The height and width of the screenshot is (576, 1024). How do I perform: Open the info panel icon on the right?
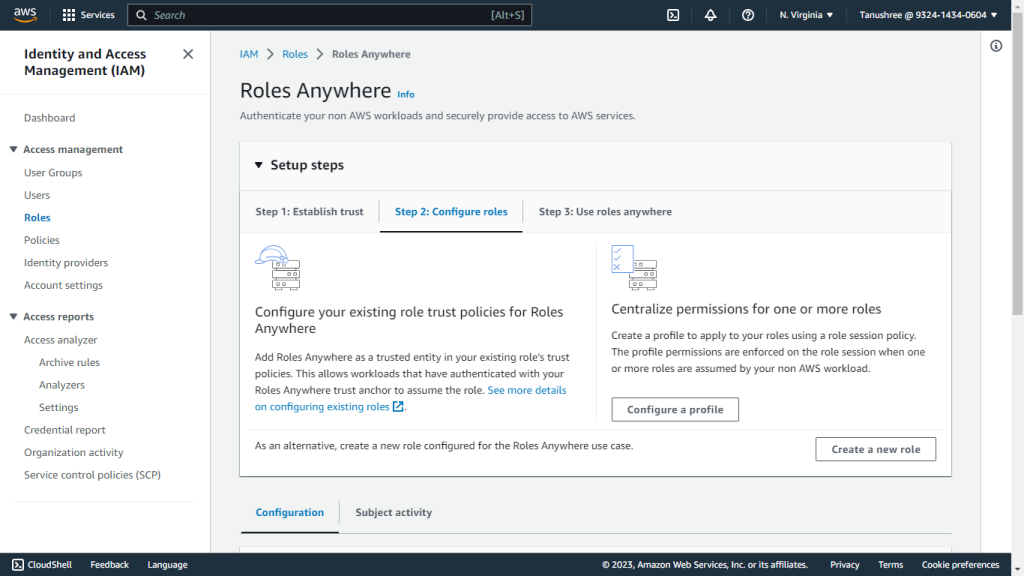996,46
